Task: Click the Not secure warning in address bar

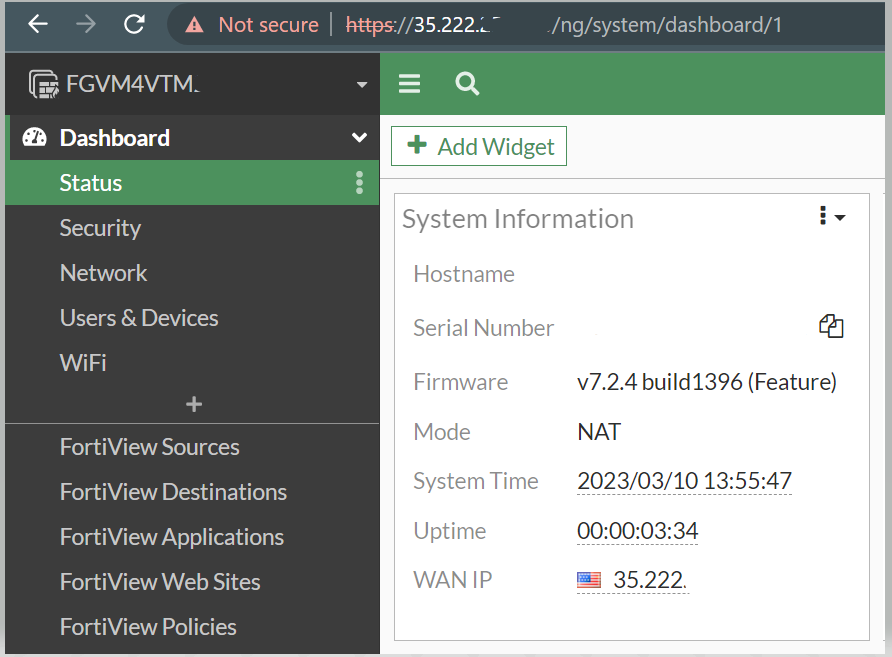Action: click(248, 24)
